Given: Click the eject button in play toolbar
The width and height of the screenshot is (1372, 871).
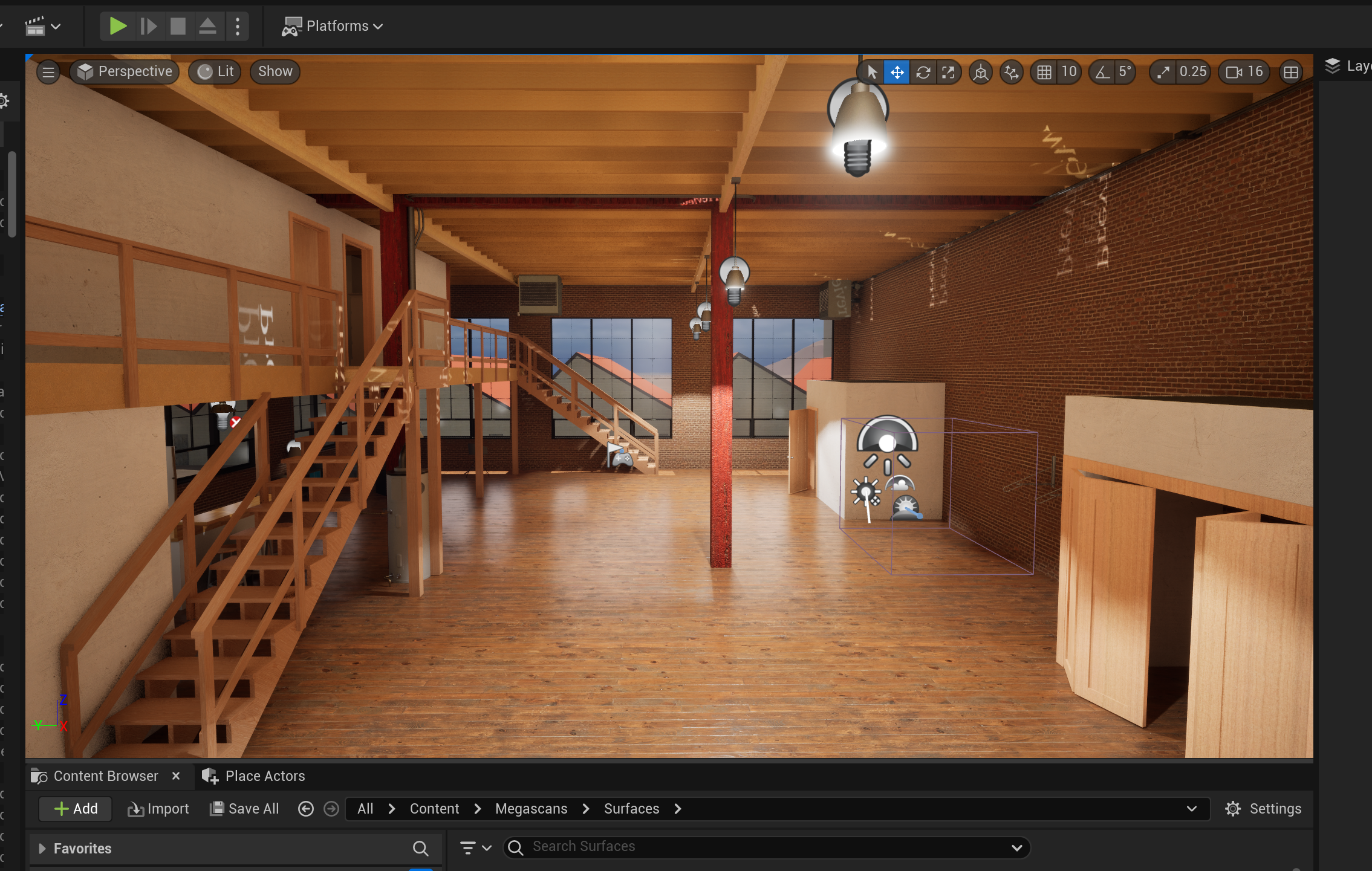Looking at the screenshot, I should (x=207, y=26).
